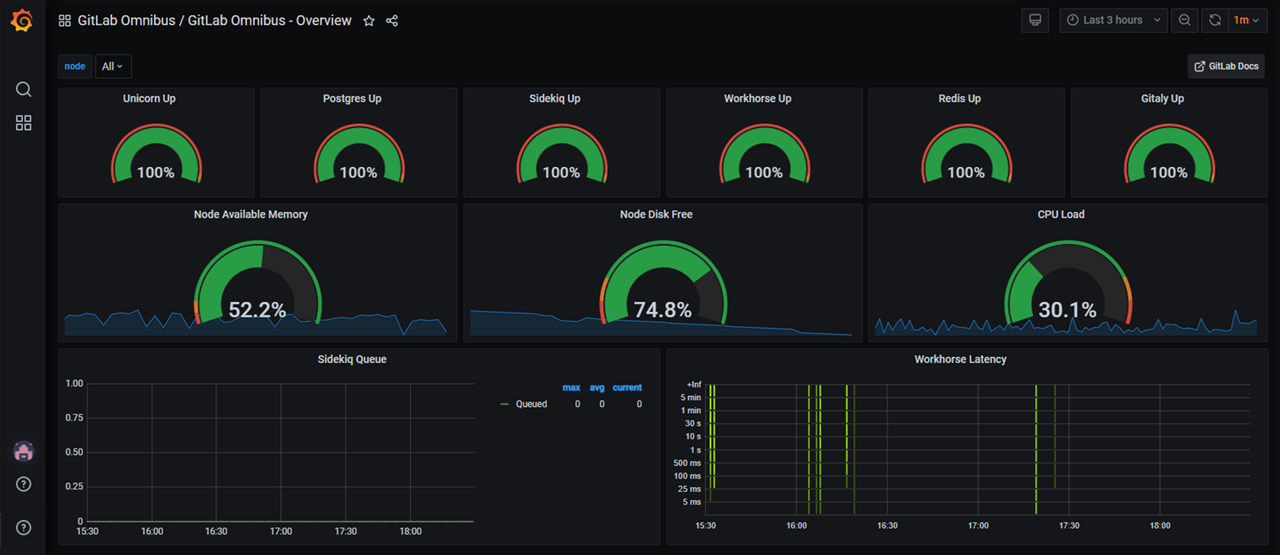Refresh the dashboard now
This screenshot has height=555, width=1280.
(x=1215, y=20)
